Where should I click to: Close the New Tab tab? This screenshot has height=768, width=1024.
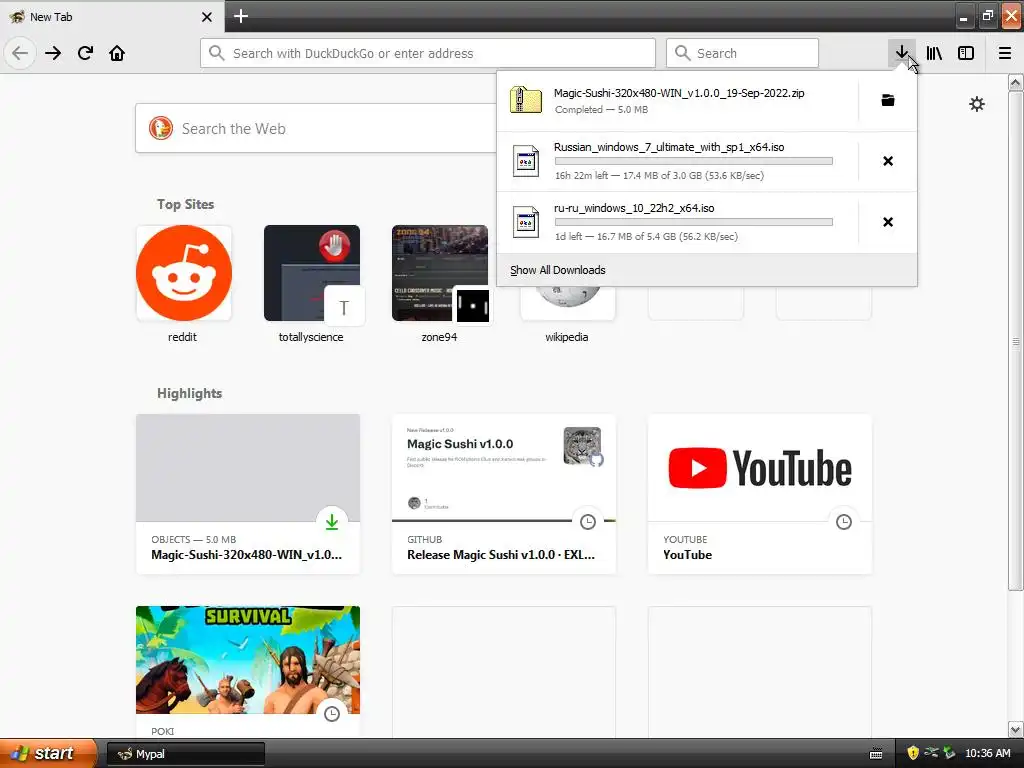(207, 17)
